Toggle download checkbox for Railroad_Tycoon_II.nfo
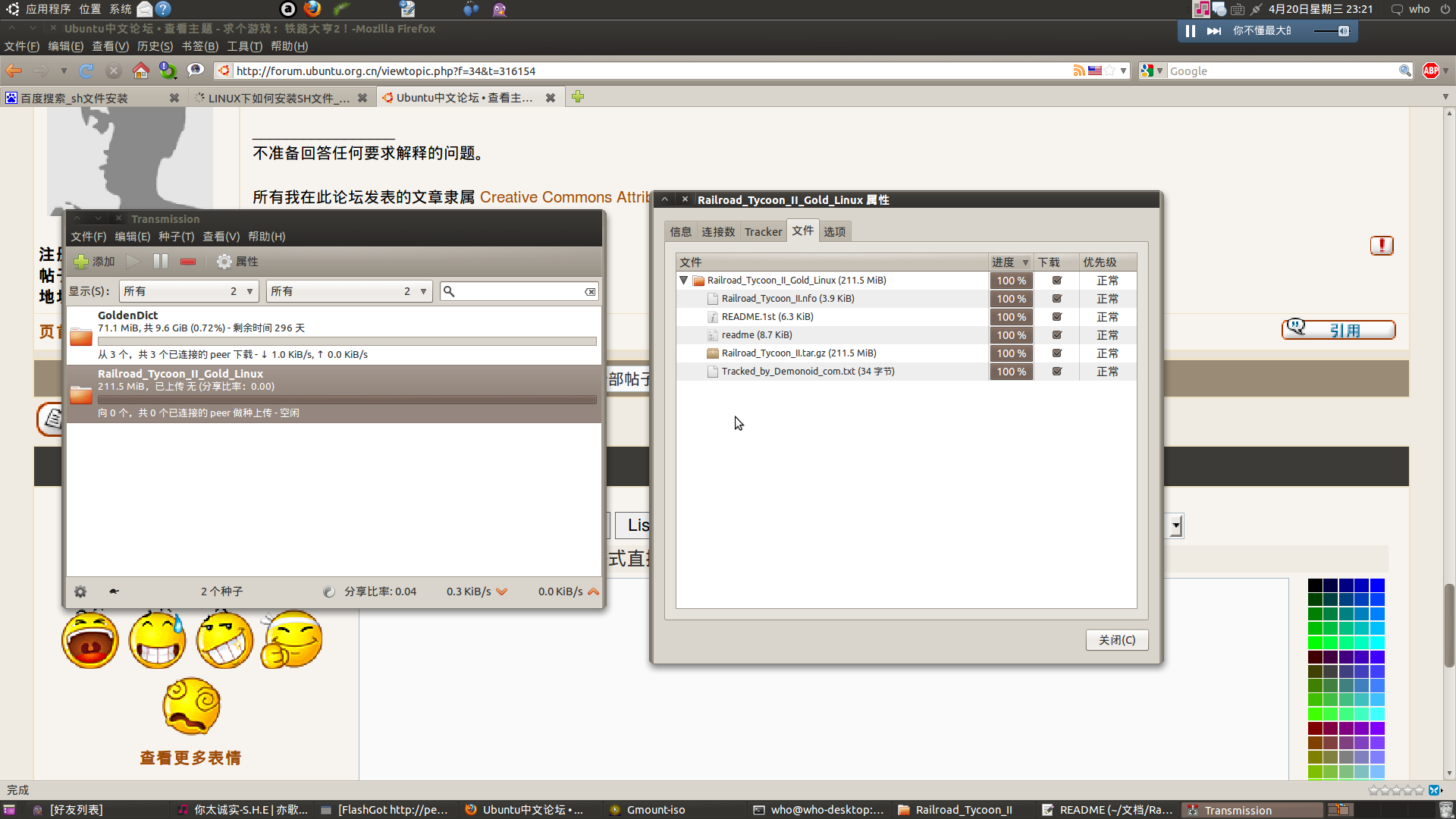Screen dimensions: 1456x819 tap(1057, 299)
